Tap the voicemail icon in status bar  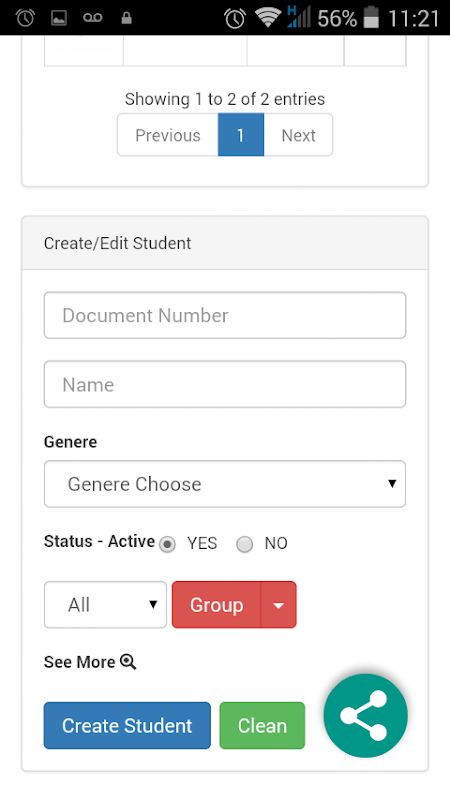point(92,18)
